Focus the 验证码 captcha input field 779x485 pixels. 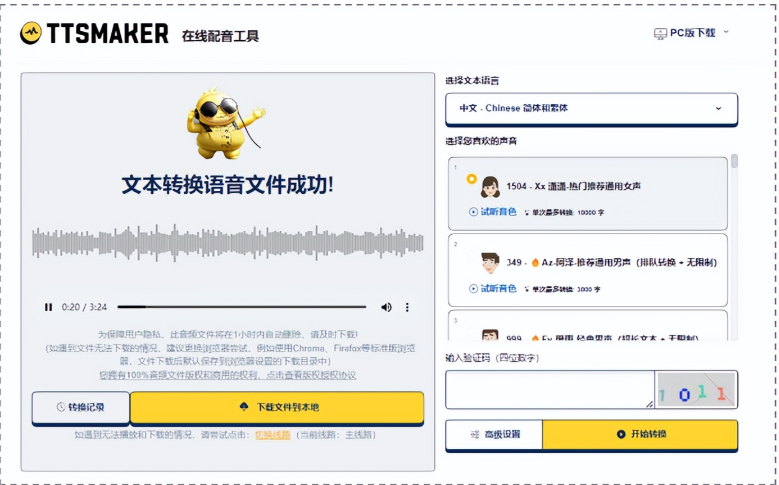(x=549, y=390)
